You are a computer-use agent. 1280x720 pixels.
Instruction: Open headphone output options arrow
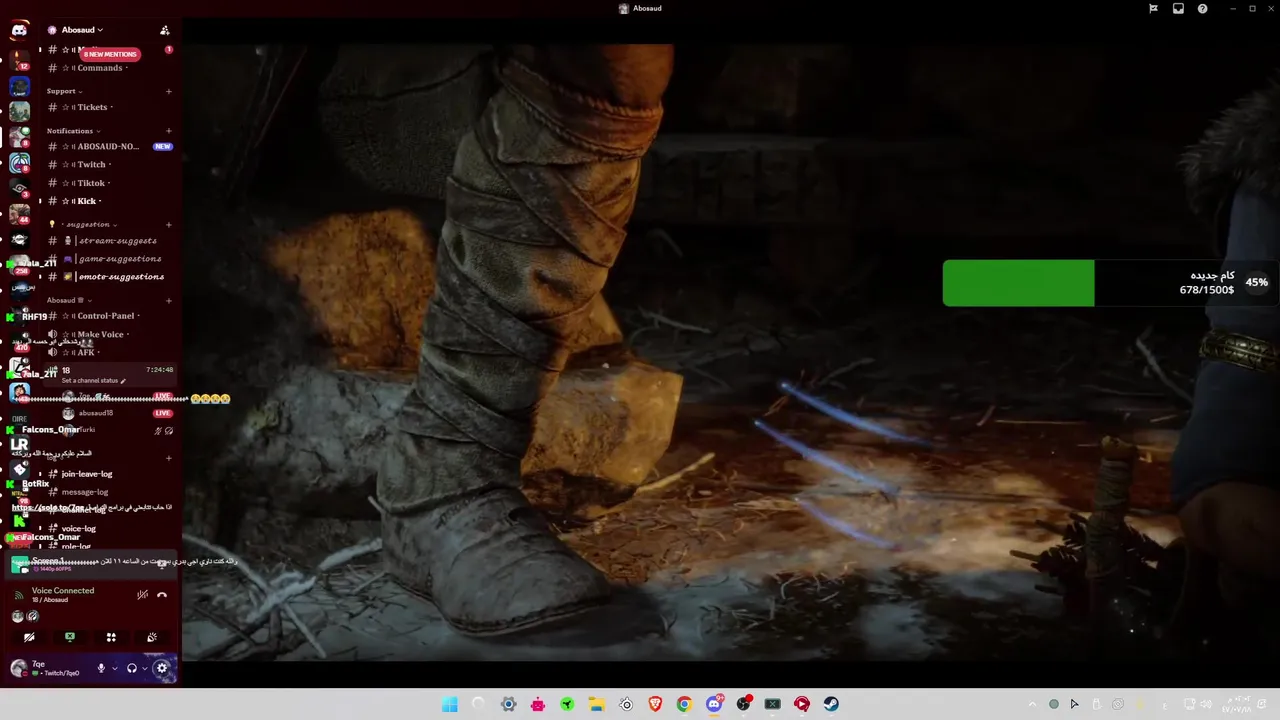click(x=145, y=668)
